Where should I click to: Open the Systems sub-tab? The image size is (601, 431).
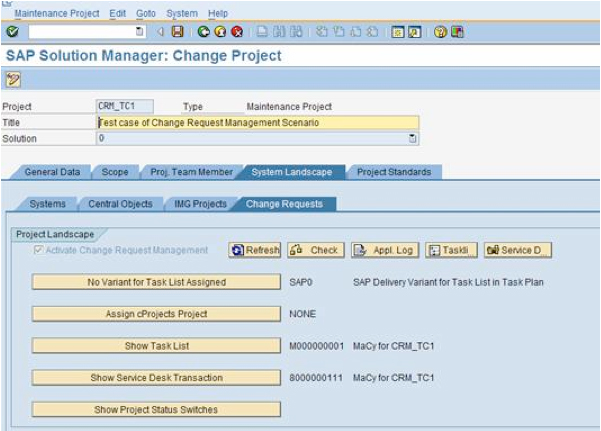pyautogui.click(x=48, y=204)
